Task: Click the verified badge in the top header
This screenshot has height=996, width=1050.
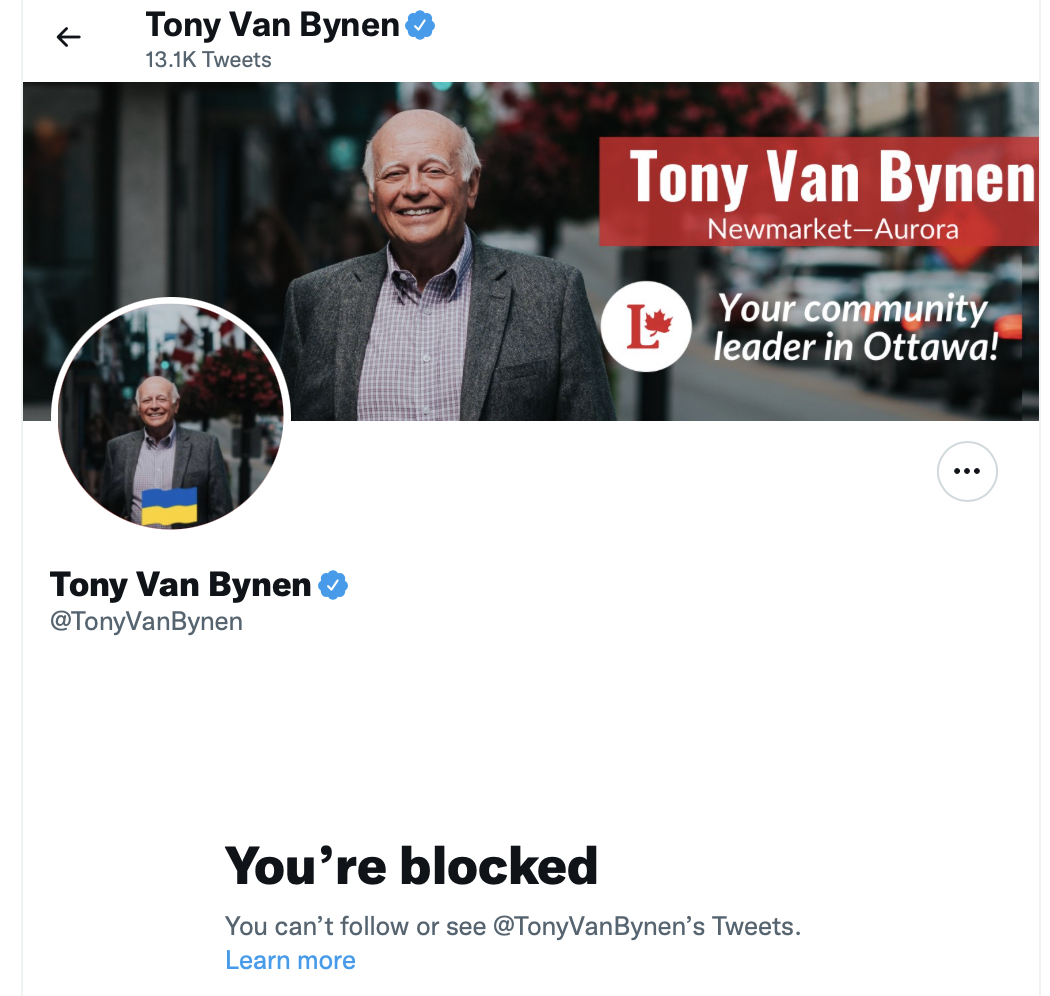Action: [420, 26]
